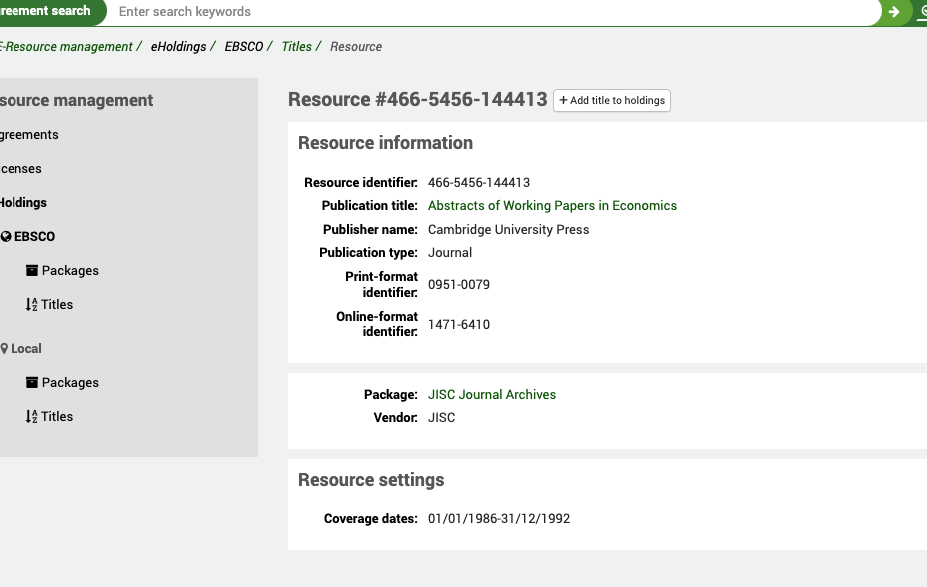Click Holdings in the sidebar menu
This screenshot has height=587, width=927.
pos(23,202)
